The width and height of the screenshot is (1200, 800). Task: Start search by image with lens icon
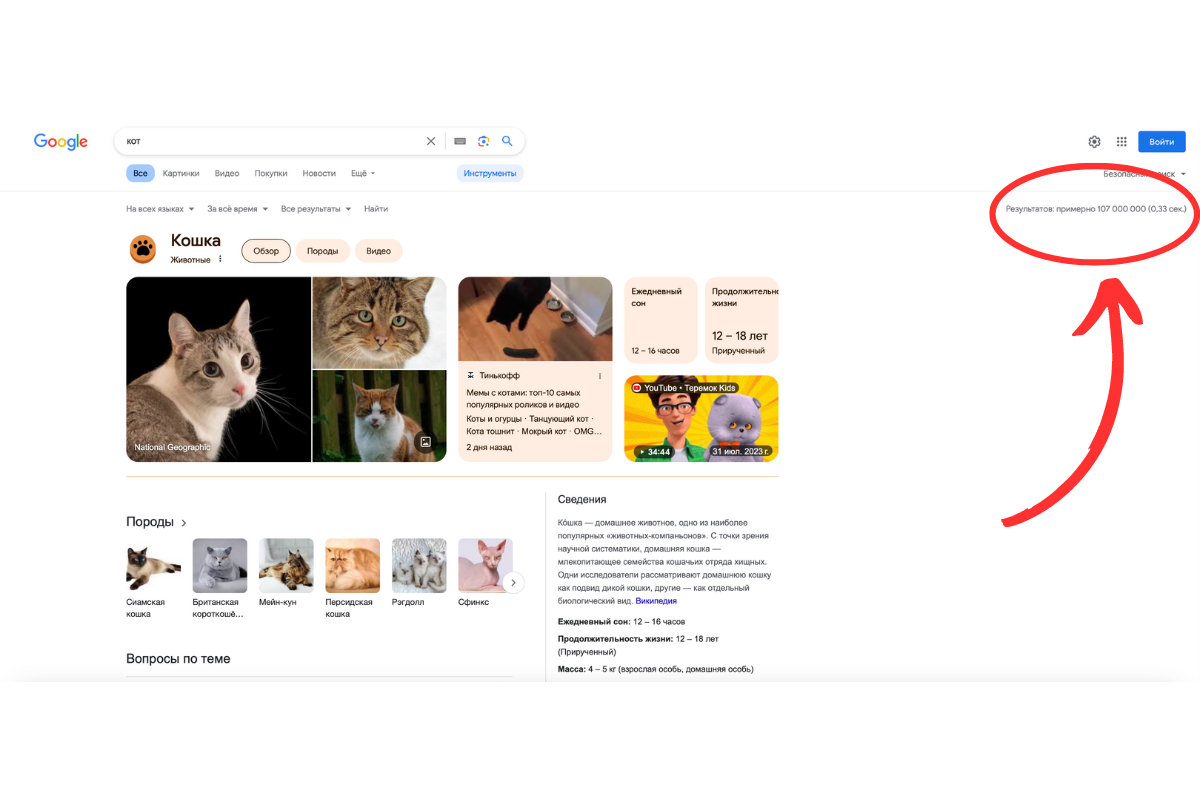pos(484,142)
